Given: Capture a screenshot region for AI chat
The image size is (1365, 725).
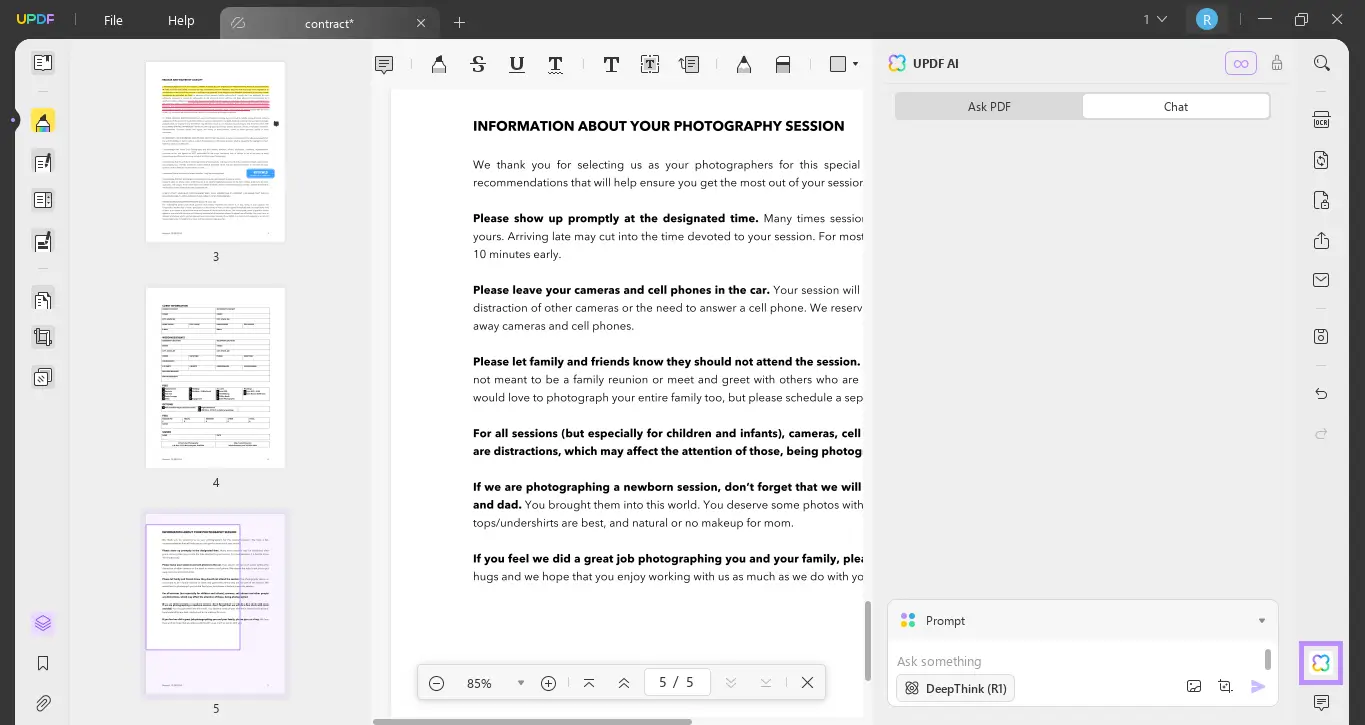Looking at the screenshot, I should (1226, 687).
